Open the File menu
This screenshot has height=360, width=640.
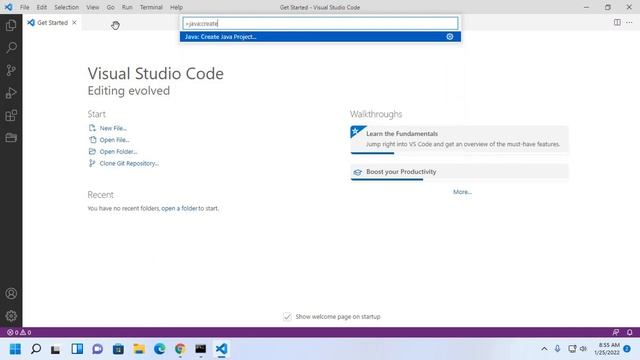24,7
